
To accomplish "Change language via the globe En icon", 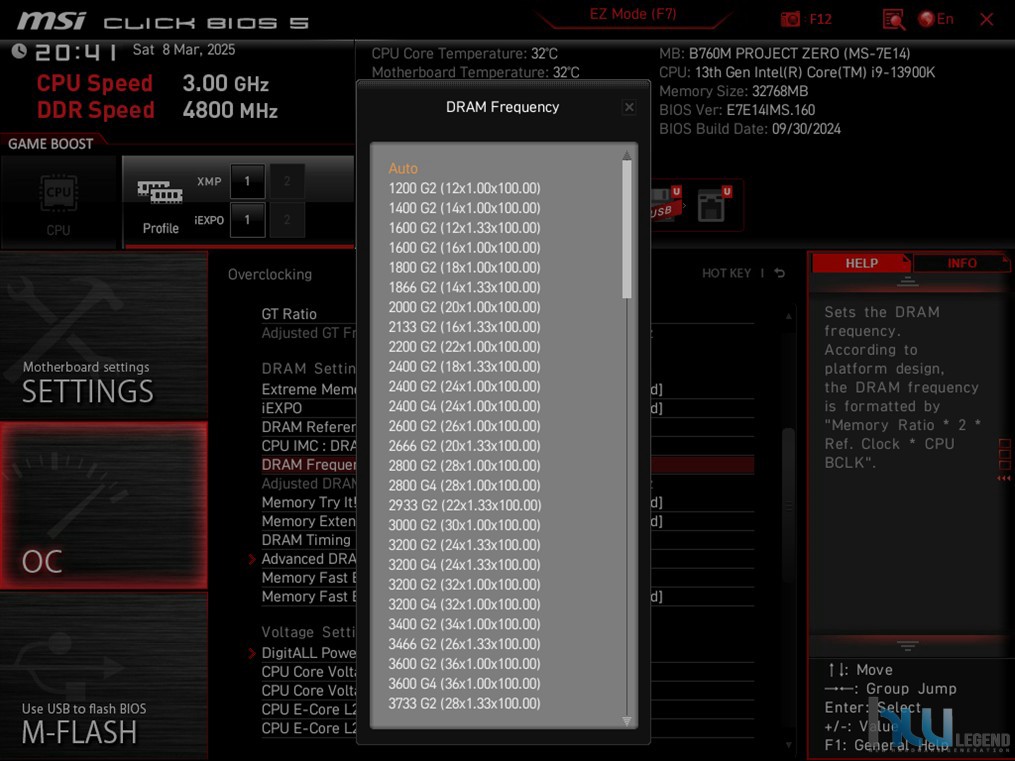I will click(x=936, y=19).
